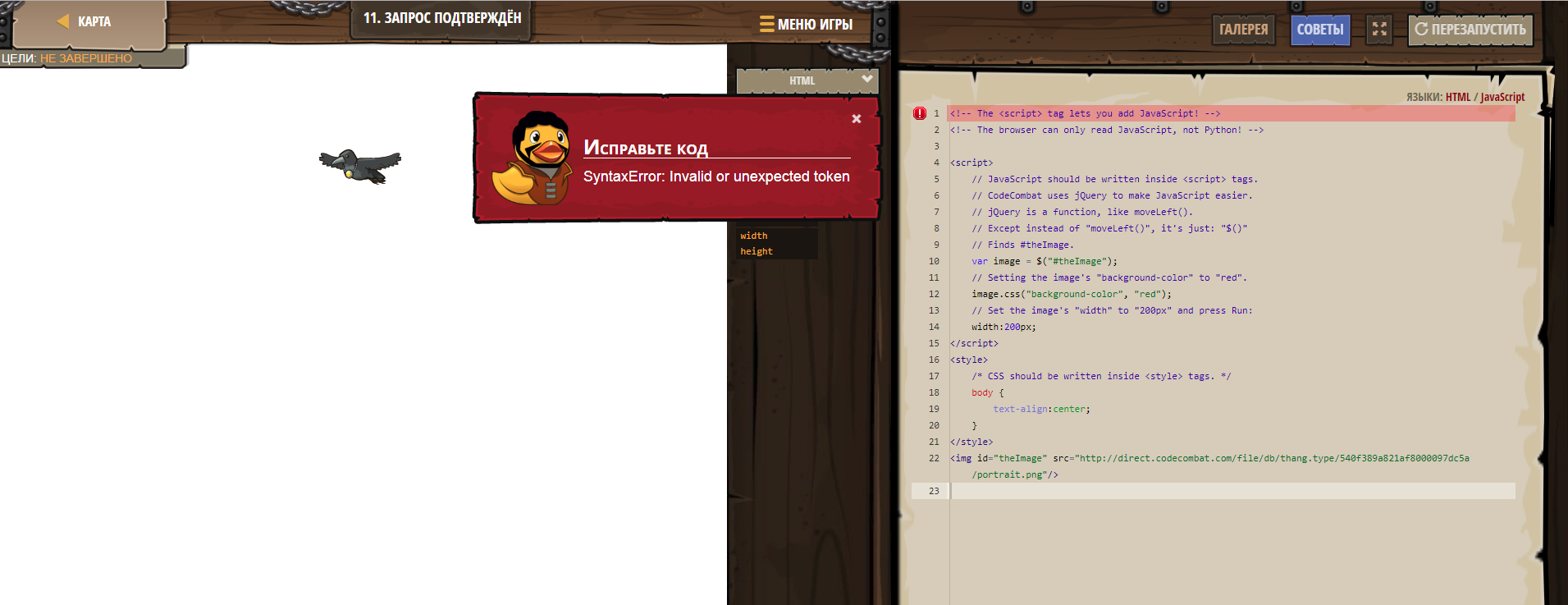Click the duck avatar in the error popup
This screenshot has width=1568, height=605.
(532, 158)
